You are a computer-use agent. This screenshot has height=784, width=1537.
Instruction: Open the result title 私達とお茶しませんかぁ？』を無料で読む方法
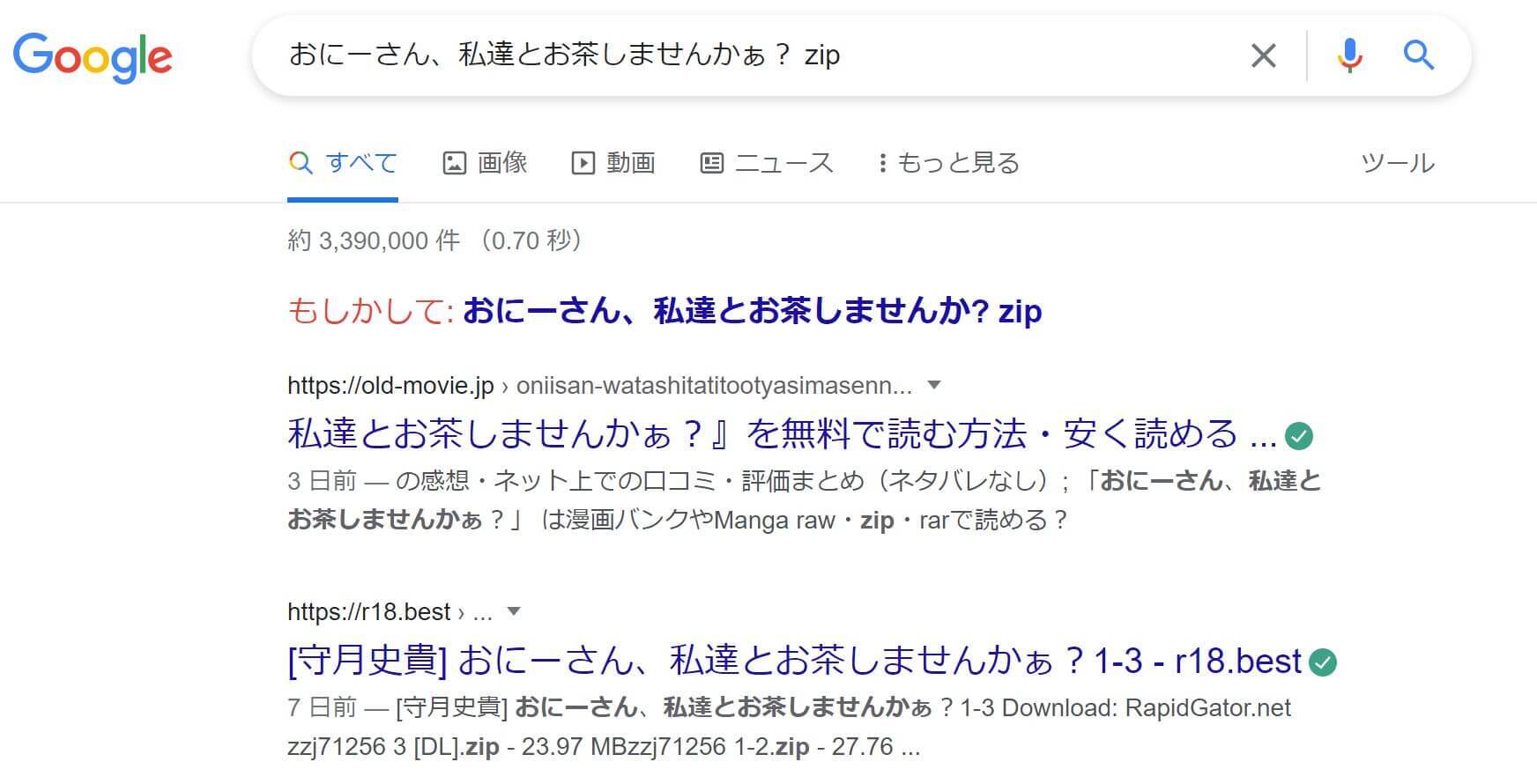782,434
